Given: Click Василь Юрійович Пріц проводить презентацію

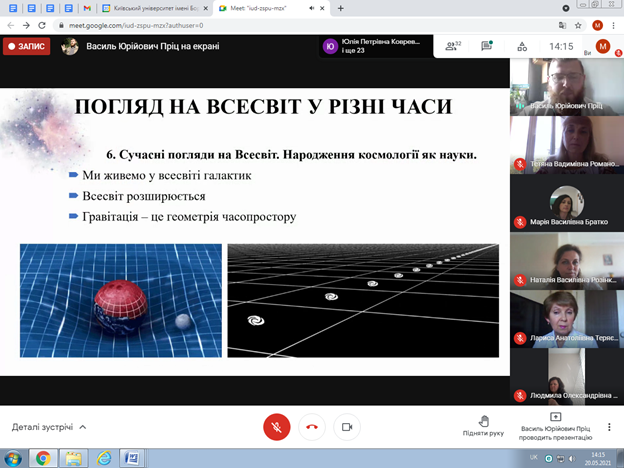Looking at the screenshot, I should click(x=555, y=427).
